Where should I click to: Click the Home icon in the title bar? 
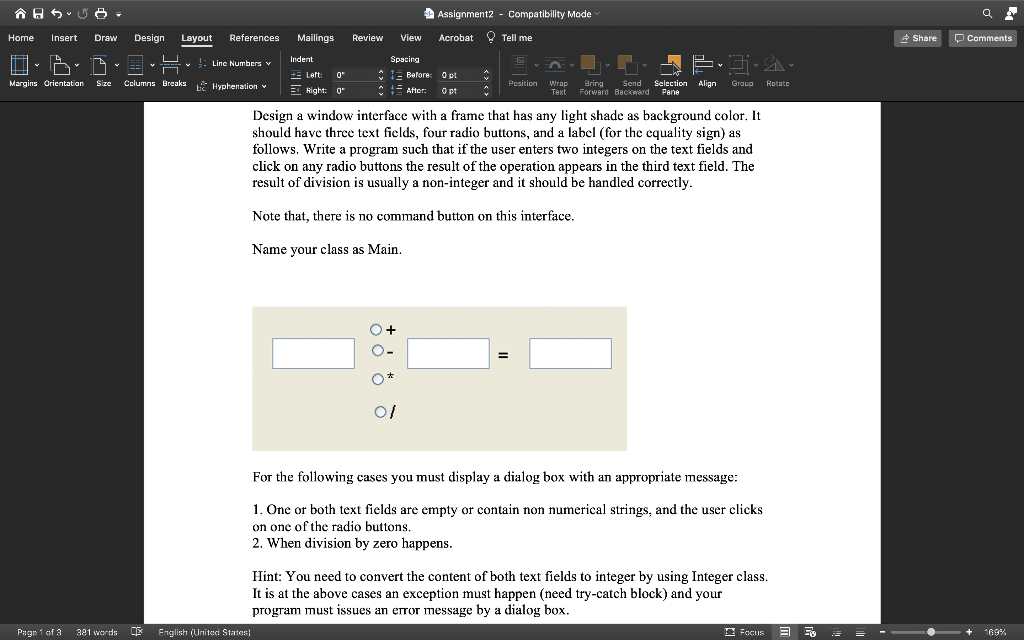20,14
